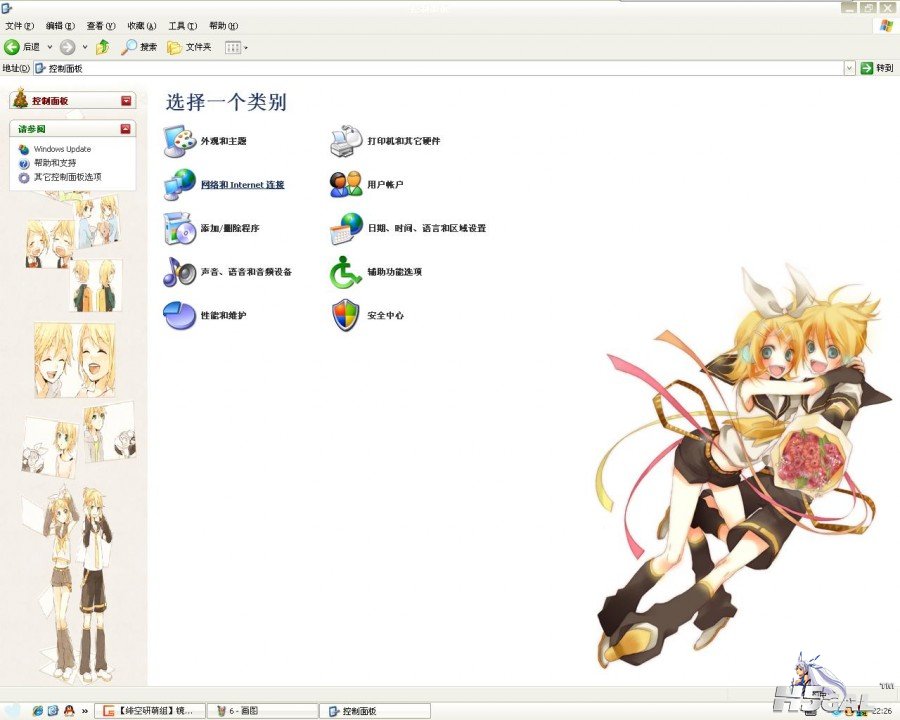Click the 帮助和支持 question mark icon
The width and height of the screenshot is (900, 720).
pyautogui.click(x=24, y=163)
